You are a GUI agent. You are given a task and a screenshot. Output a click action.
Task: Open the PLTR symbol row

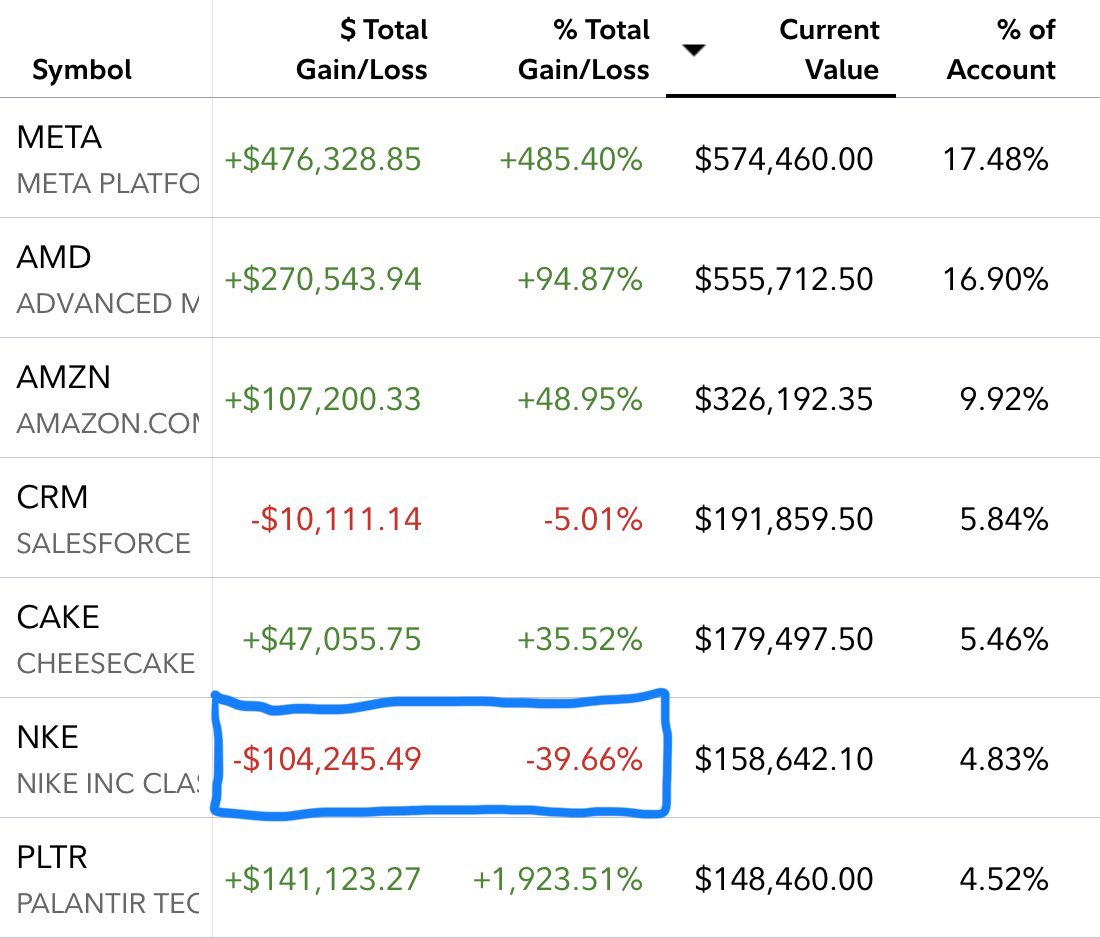click(53, 857)
